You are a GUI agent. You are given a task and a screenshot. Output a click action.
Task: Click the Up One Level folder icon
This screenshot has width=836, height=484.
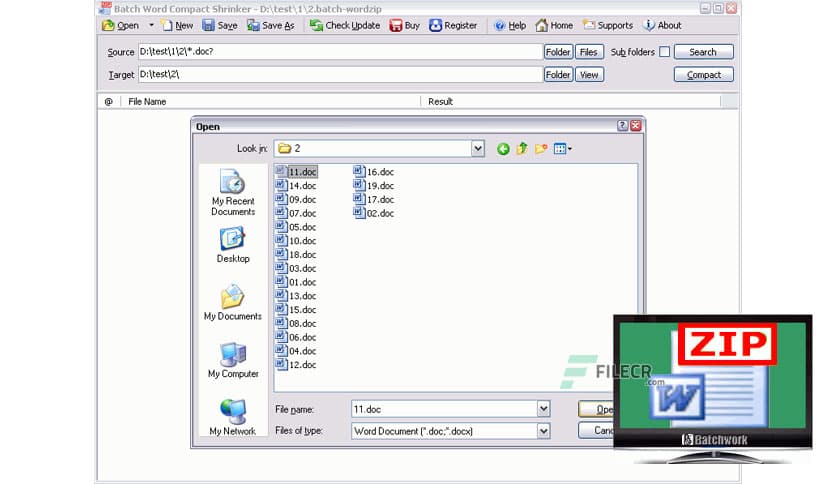[x=521, y=149]
